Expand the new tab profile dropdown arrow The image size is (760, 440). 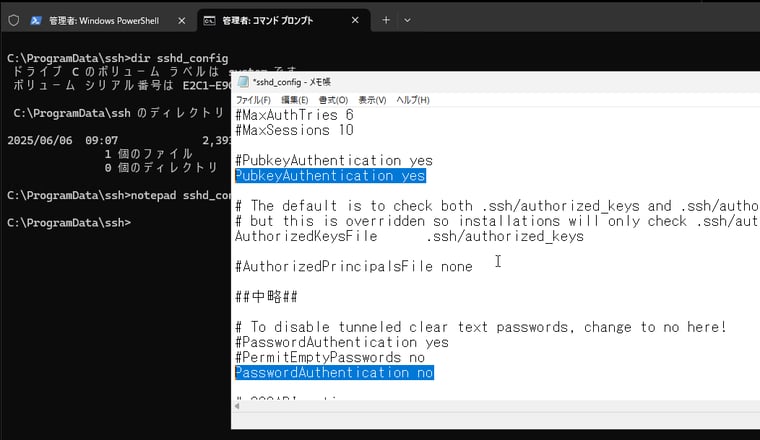point(407,20)
